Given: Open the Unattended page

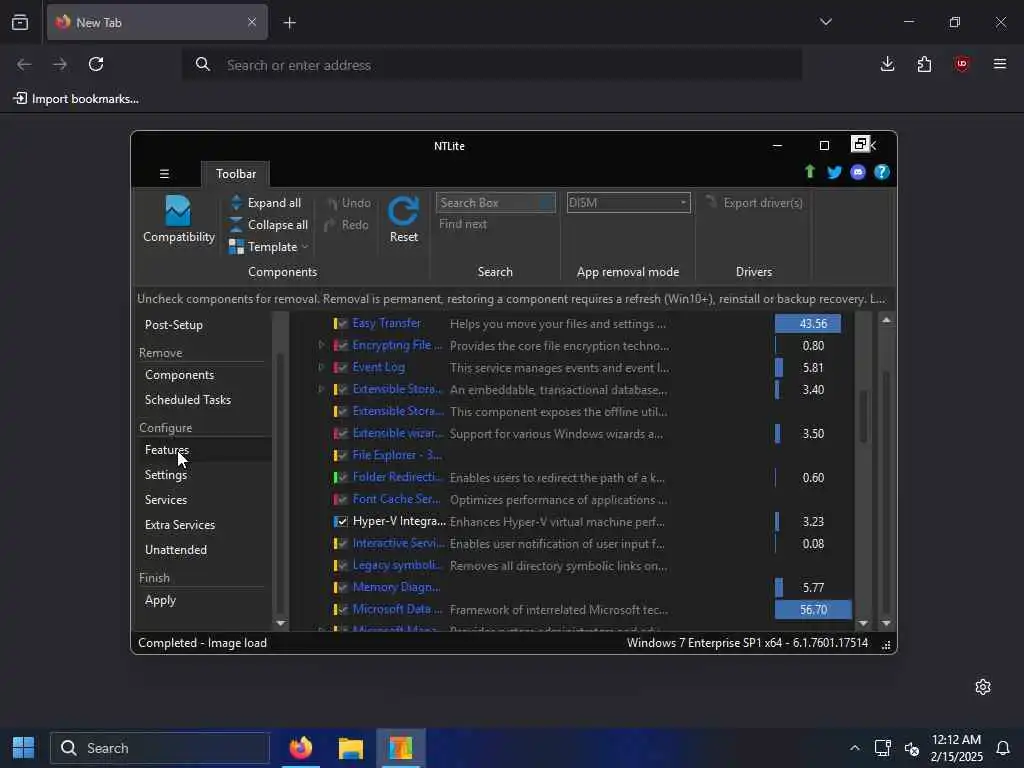Looking at the screenshot, I should 176,550.
